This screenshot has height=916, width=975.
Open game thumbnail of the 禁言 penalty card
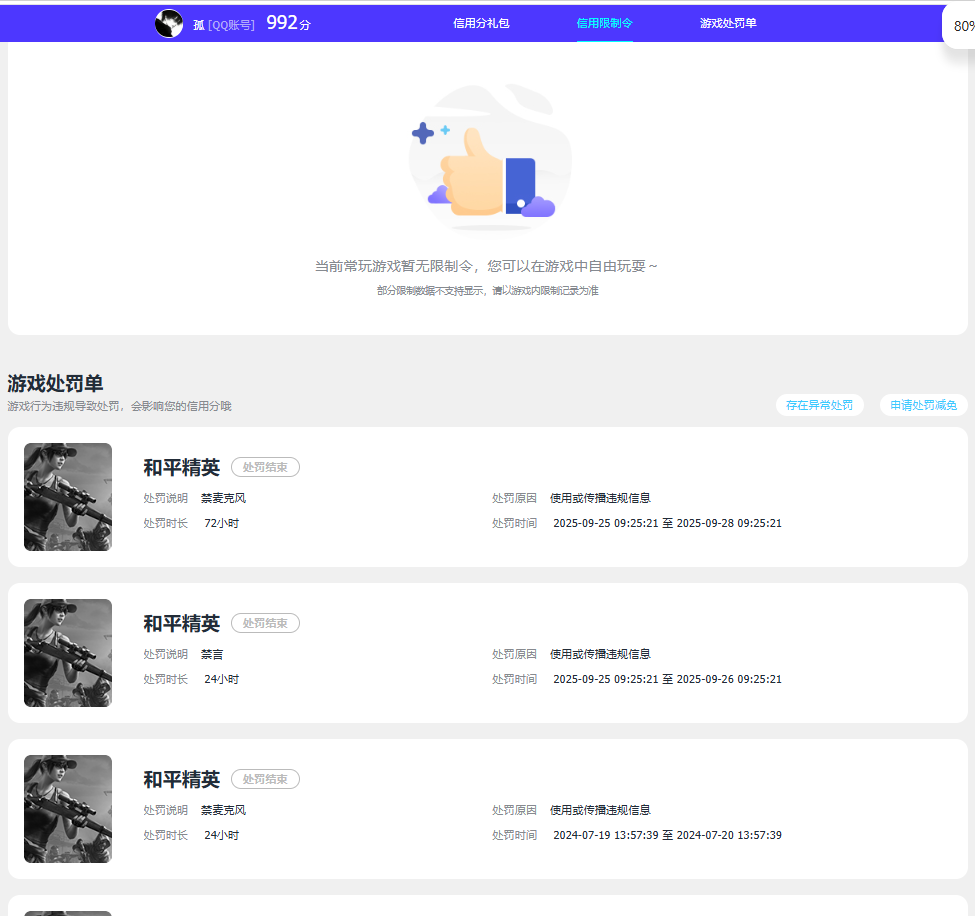click(x=68, y=653)
